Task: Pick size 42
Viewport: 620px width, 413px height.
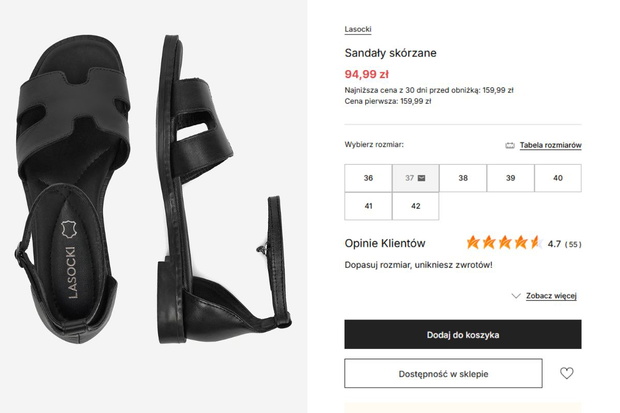Action: 416,206
